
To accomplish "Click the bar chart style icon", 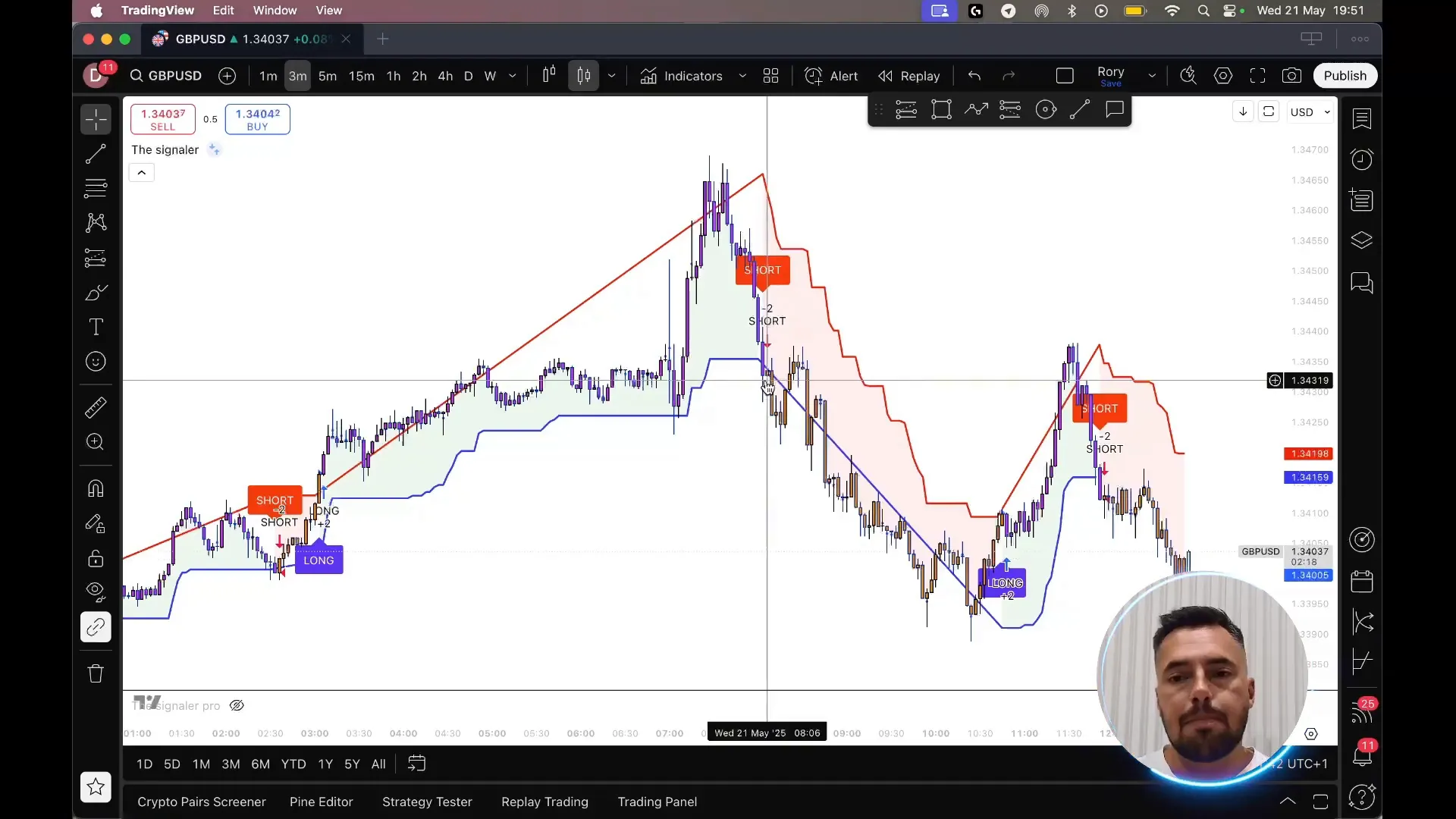I will [x=549, y=74].
